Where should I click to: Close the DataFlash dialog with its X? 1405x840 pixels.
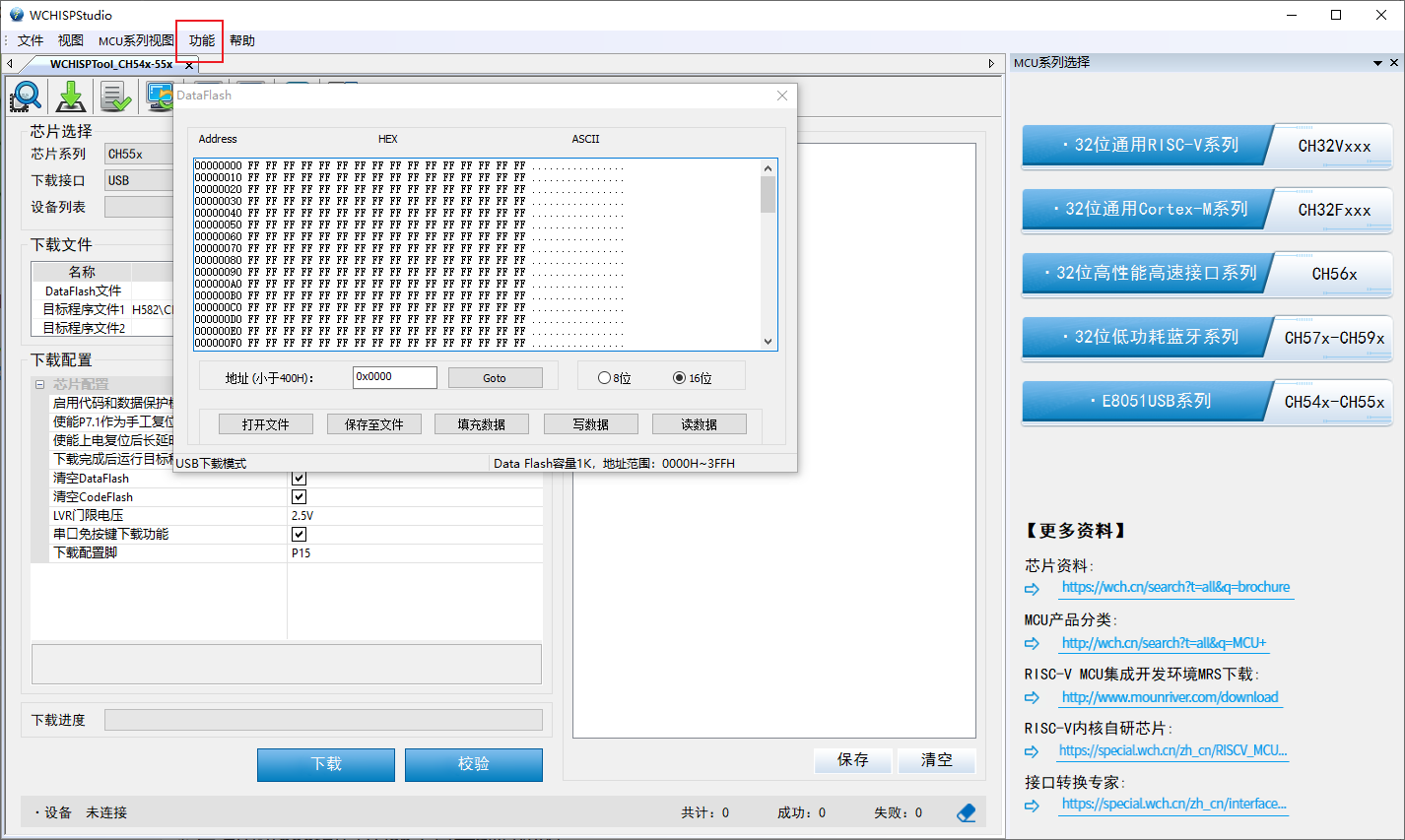click(782, 96)
